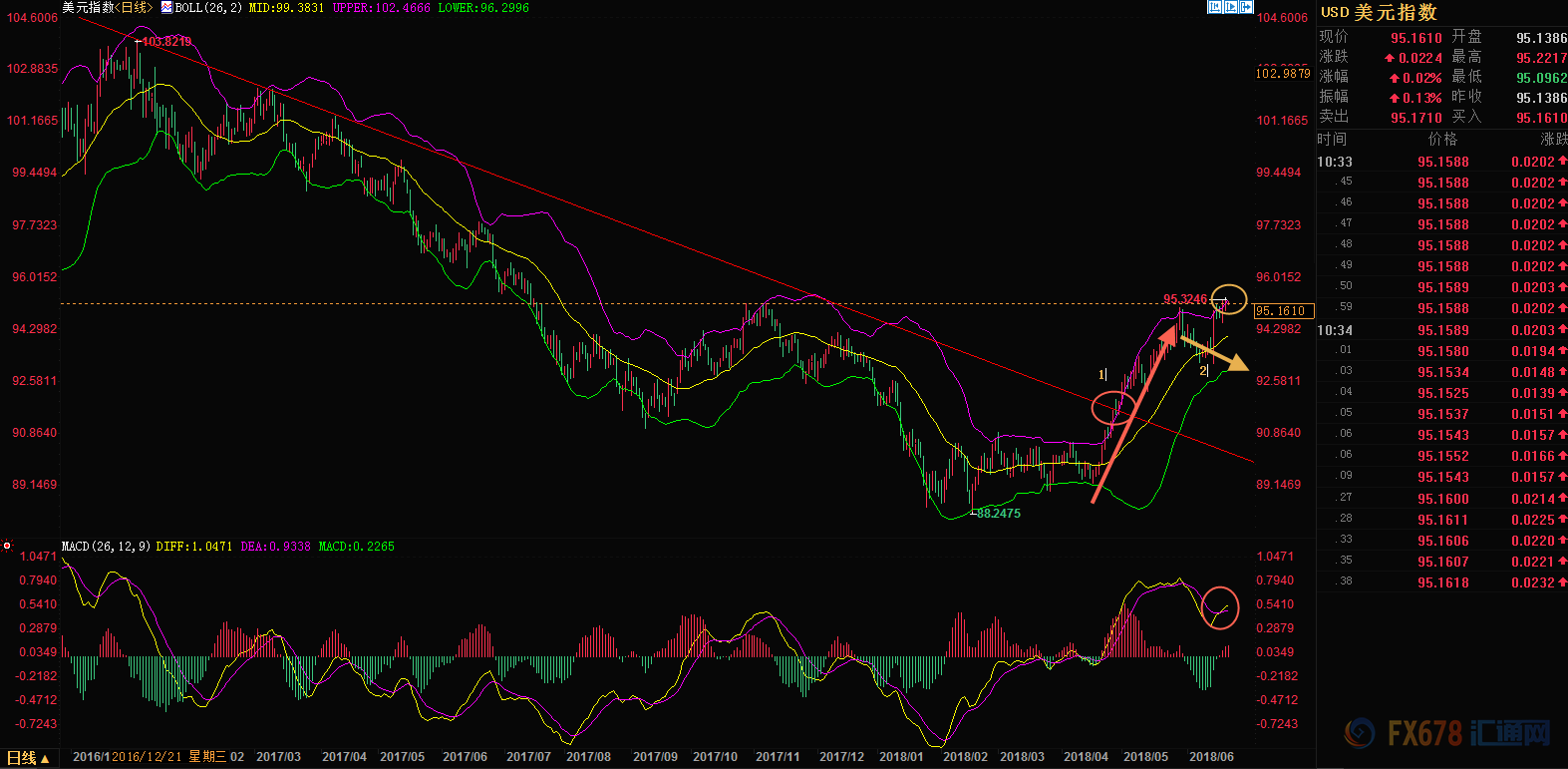Click the red circle on the MACD crossover

point(1219,606)
